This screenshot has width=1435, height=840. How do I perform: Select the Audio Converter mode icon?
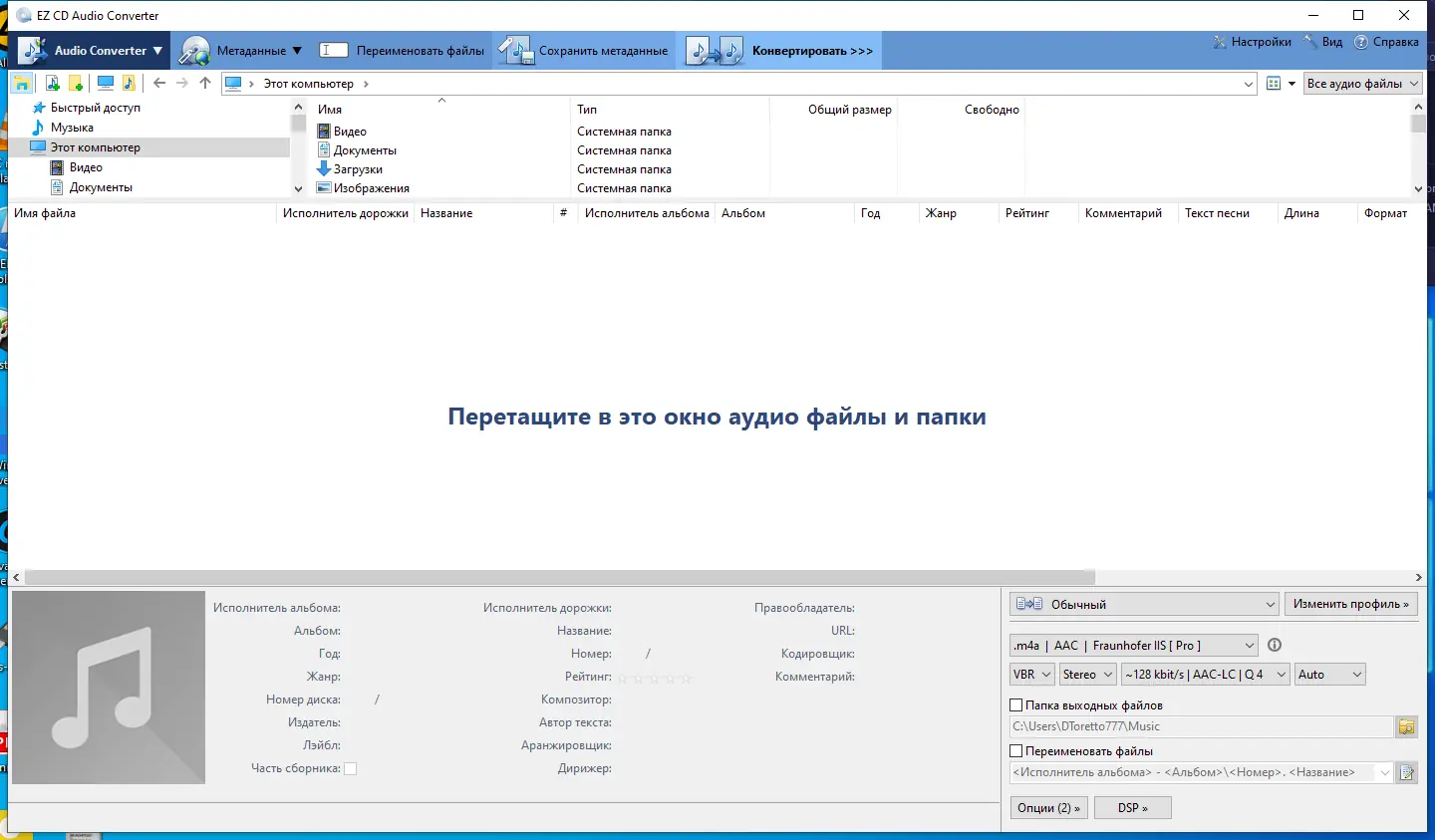pyautogui.click(x=32, y=49)
